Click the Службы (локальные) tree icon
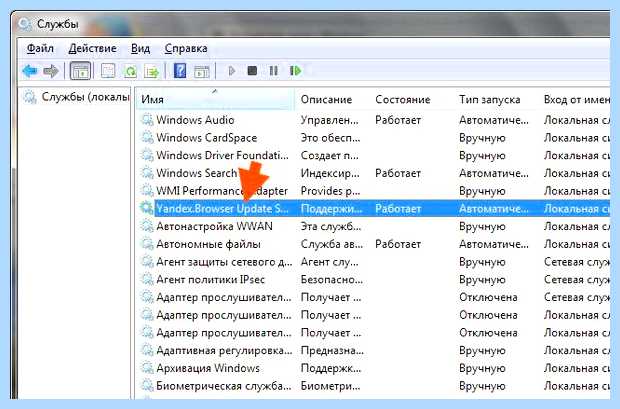The width and height of the screenshot is (620, 409). [x=30, y=97]
